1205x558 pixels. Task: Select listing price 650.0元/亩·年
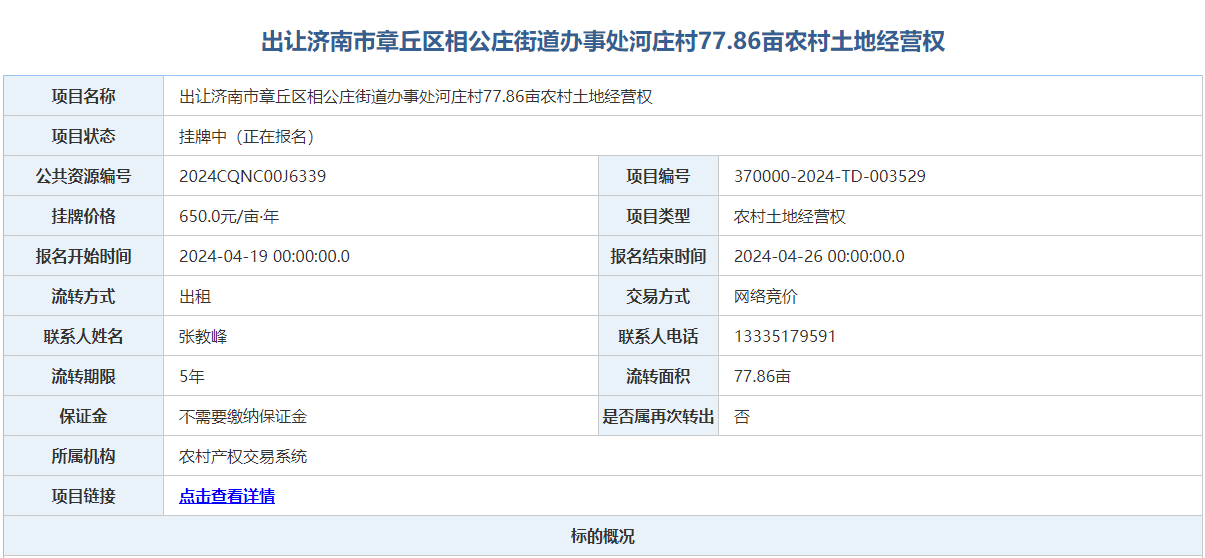pyautogui.click(x=229, y=217)
